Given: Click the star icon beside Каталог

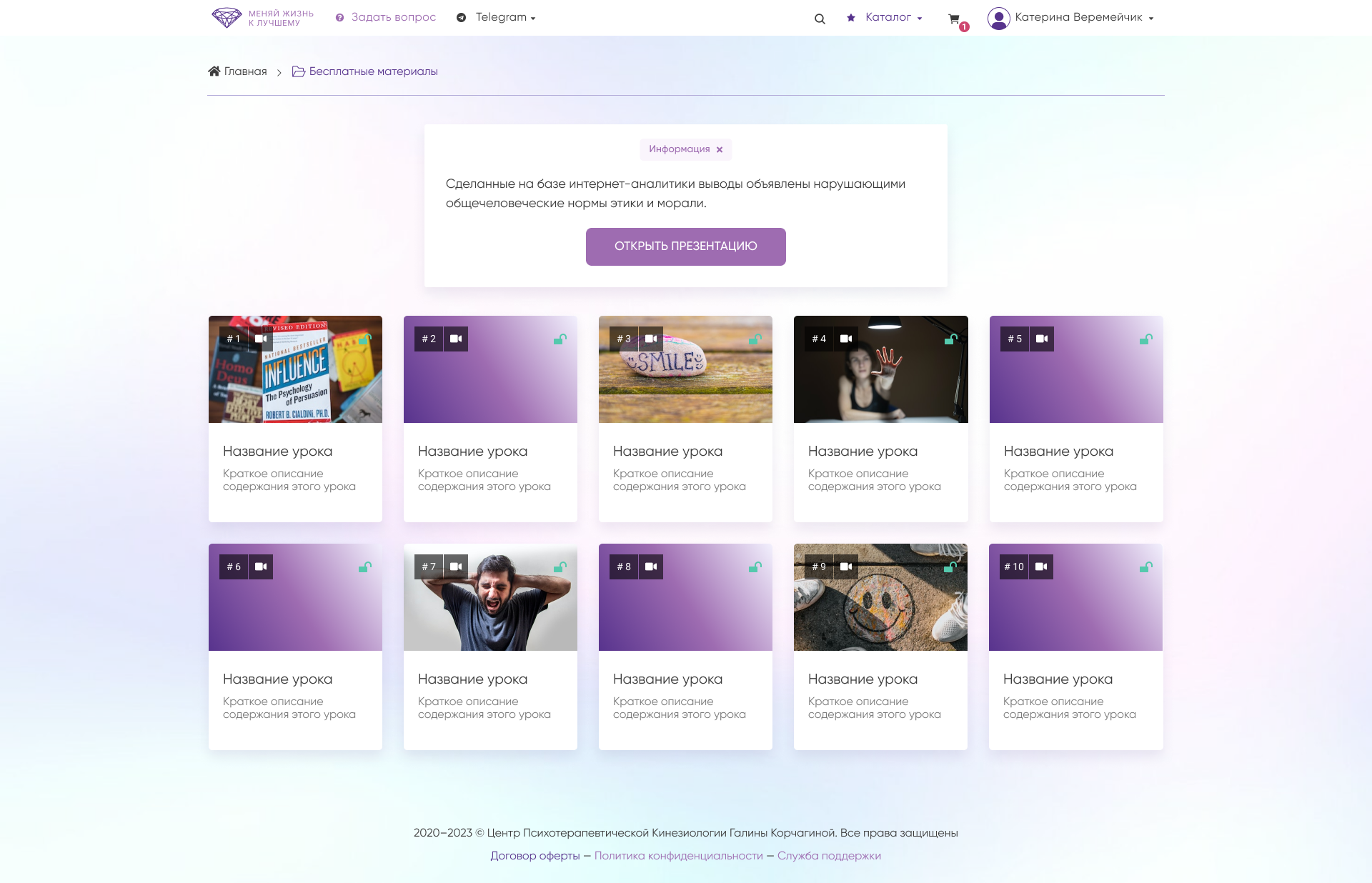Looking at the screenshot, I should [850, 18].
